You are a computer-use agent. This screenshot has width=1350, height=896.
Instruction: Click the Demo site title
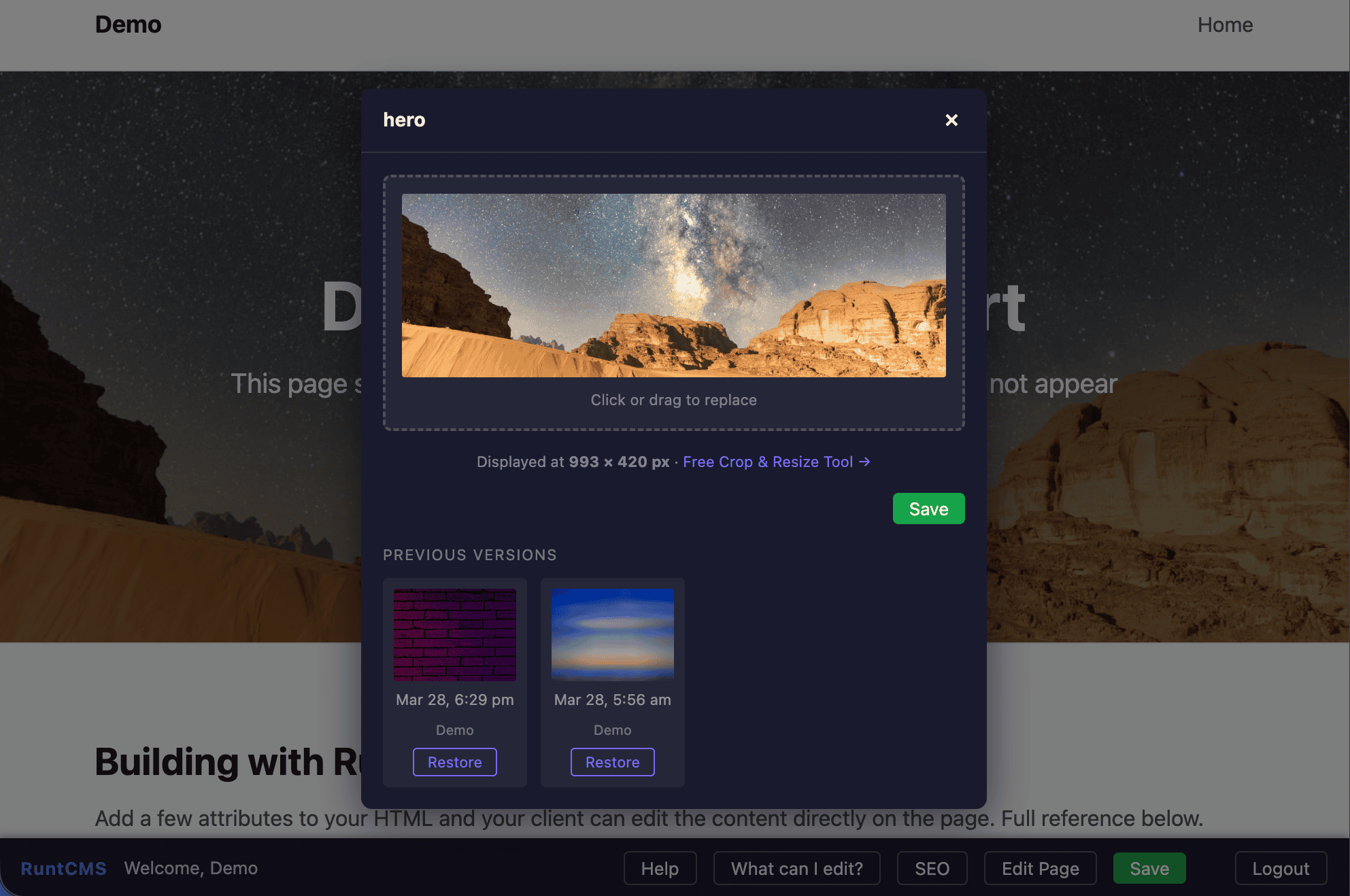128,24
